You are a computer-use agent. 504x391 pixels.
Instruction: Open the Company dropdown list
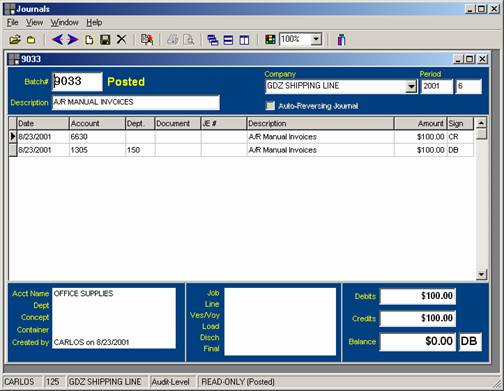click(412, 87)
